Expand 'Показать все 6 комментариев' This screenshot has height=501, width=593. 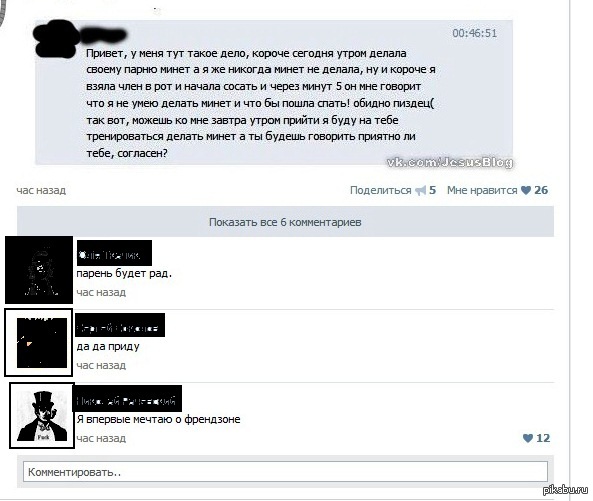pos(286,222)
